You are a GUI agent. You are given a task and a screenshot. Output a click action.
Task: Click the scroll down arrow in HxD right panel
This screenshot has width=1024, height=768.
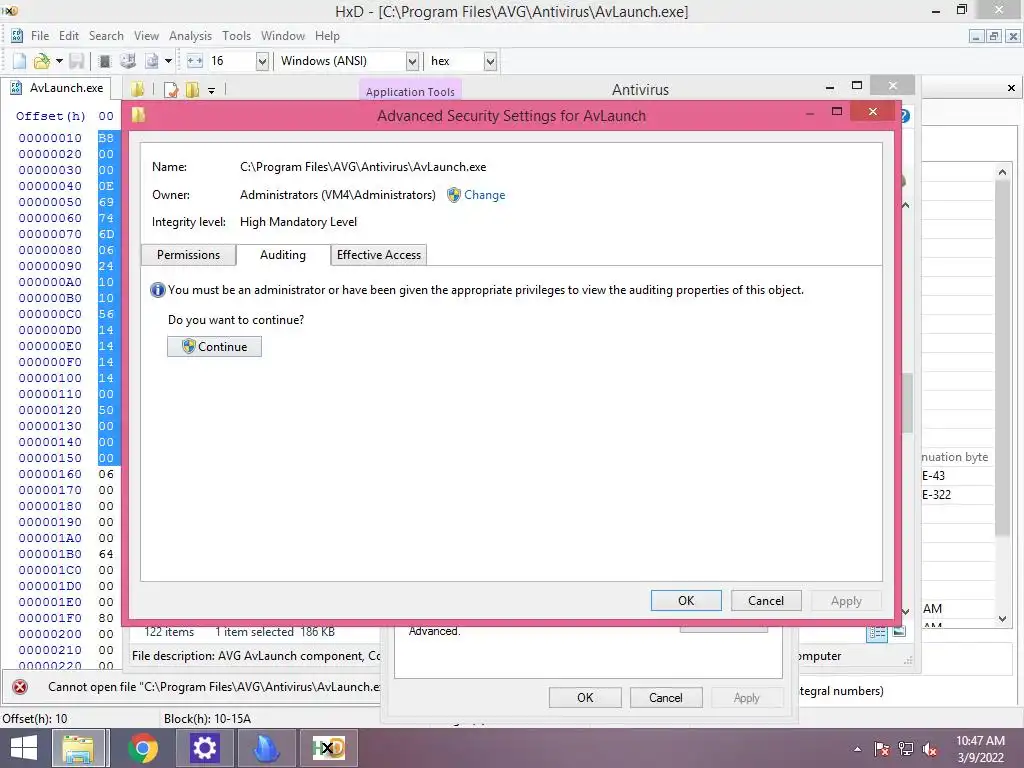[1002, 618]
